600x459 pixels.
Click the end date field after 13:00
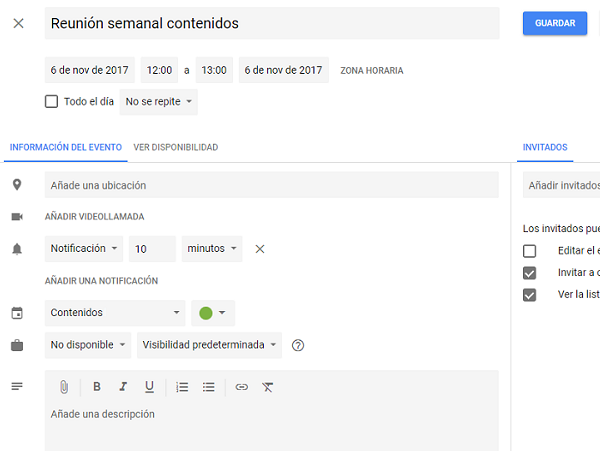[x=284, y=70]
